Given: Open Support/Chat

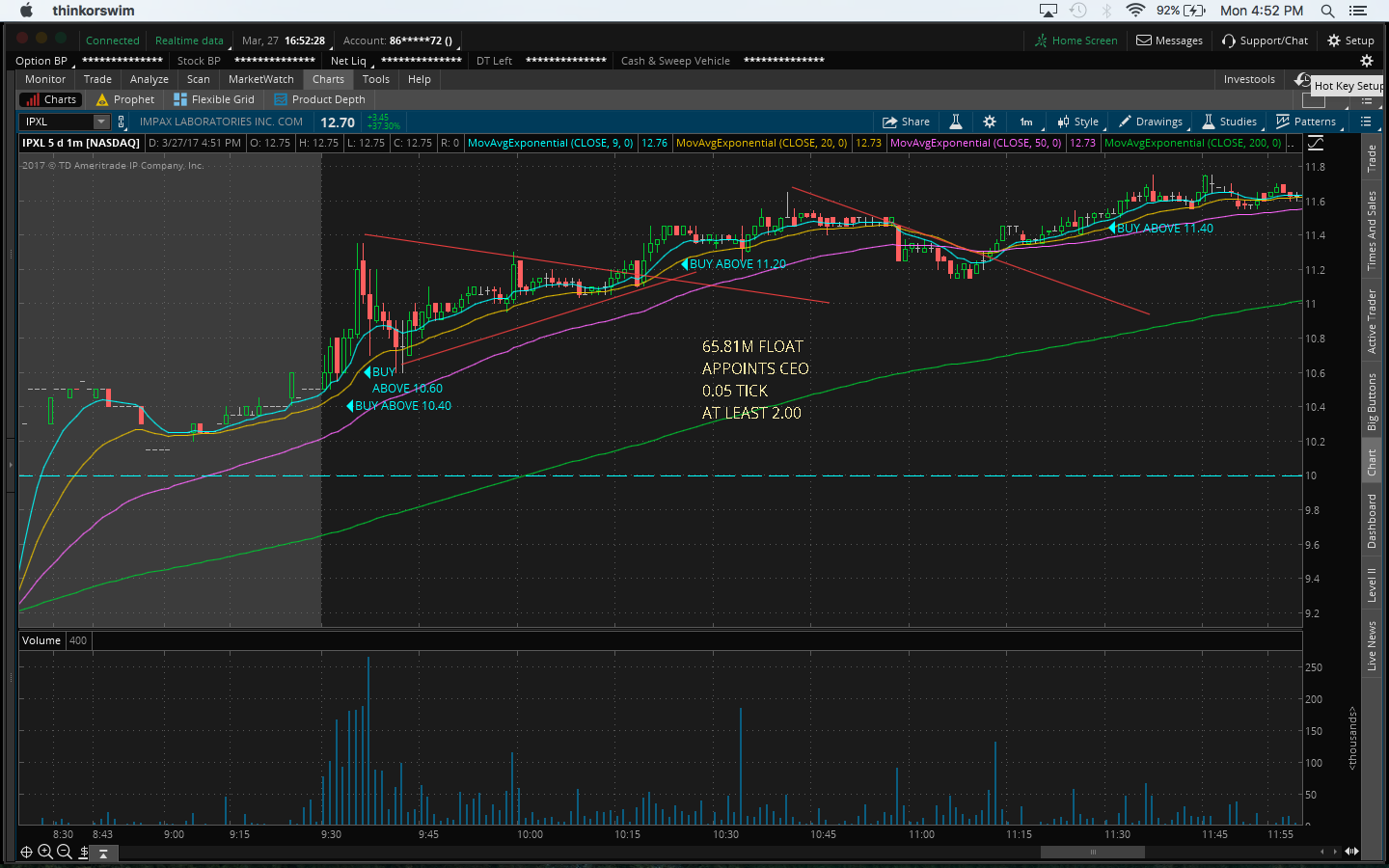Looking at the screenshot, I should pyautogui.click(x=1265, y=41).
